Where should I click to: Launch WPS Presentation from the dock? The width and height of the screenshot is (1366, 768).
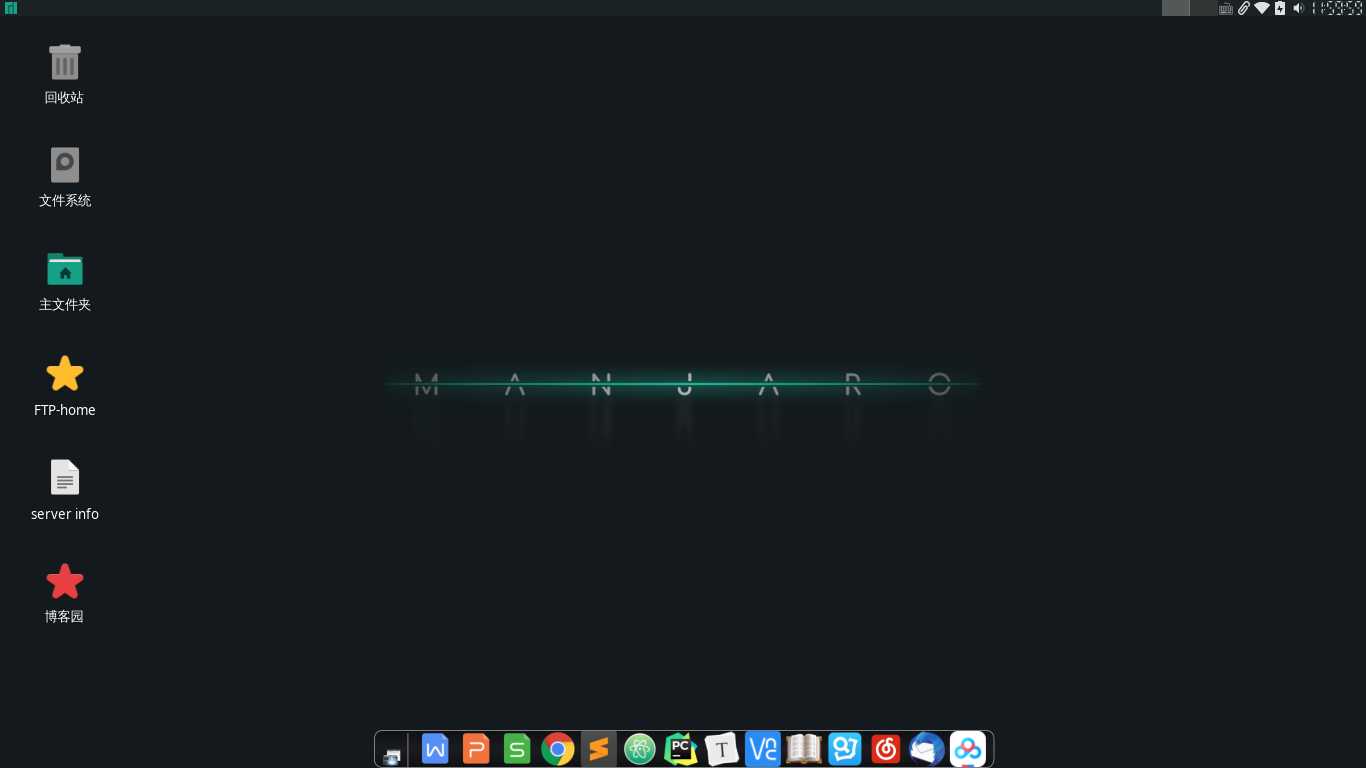click(476, 748)
